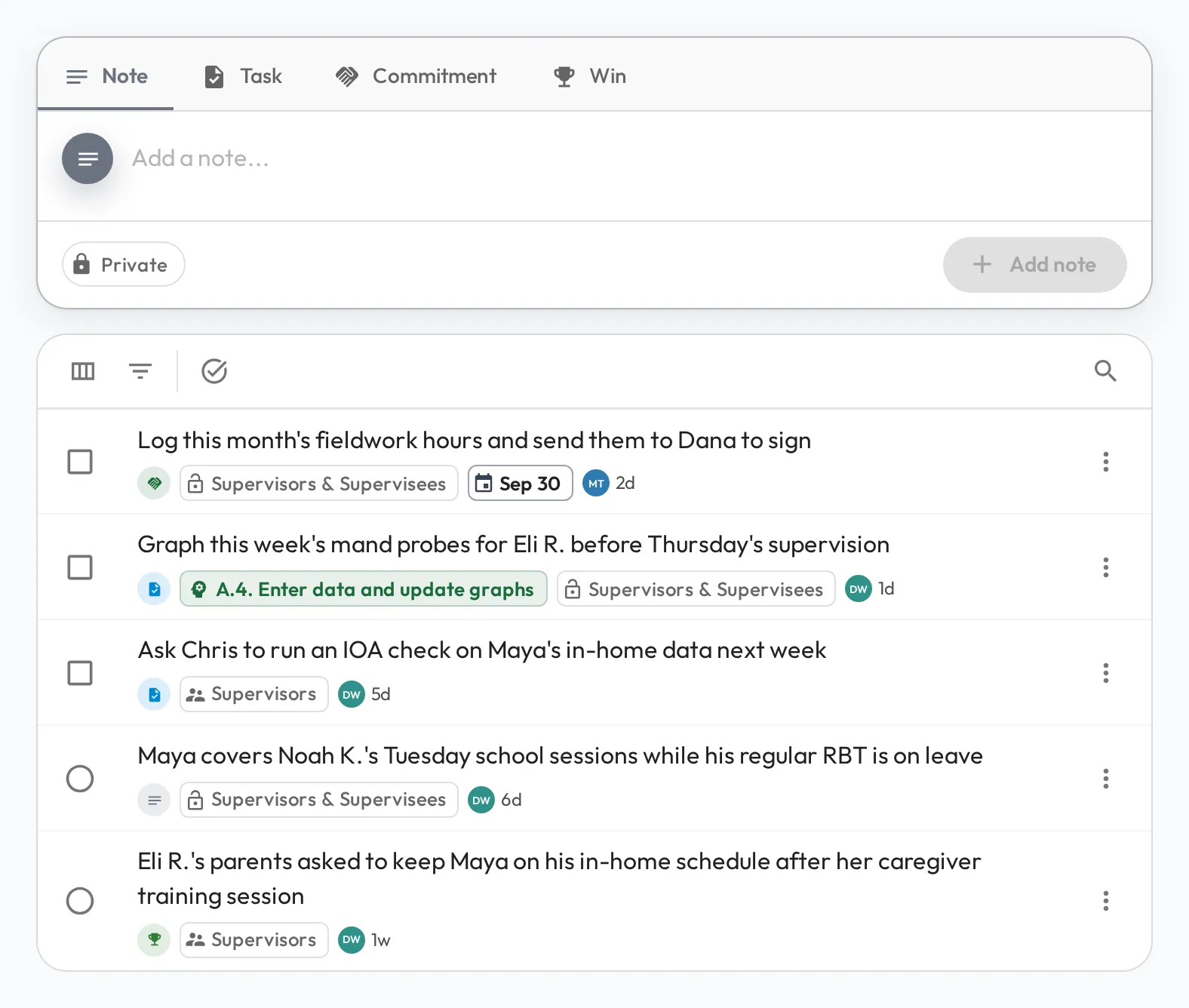The image size is (1189, 1008).
Task: Check off Graph this week's mand probes
Action: pyautogui.click(x=80, y=567)
